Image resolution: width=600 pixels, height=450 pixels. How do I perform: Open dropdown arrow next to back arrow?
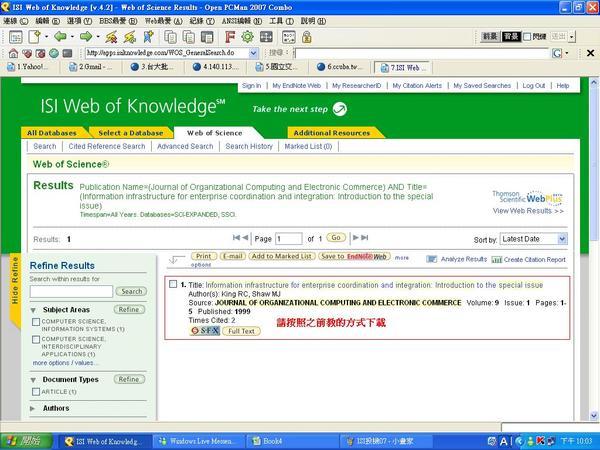click(72, 37)
